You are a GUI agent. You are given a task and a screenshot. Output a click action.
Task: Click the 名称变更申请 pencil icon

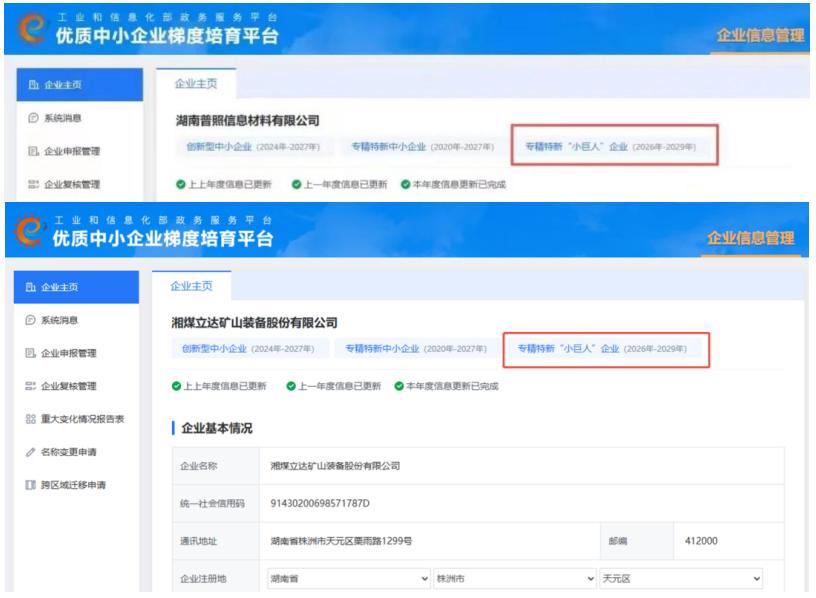31,452
